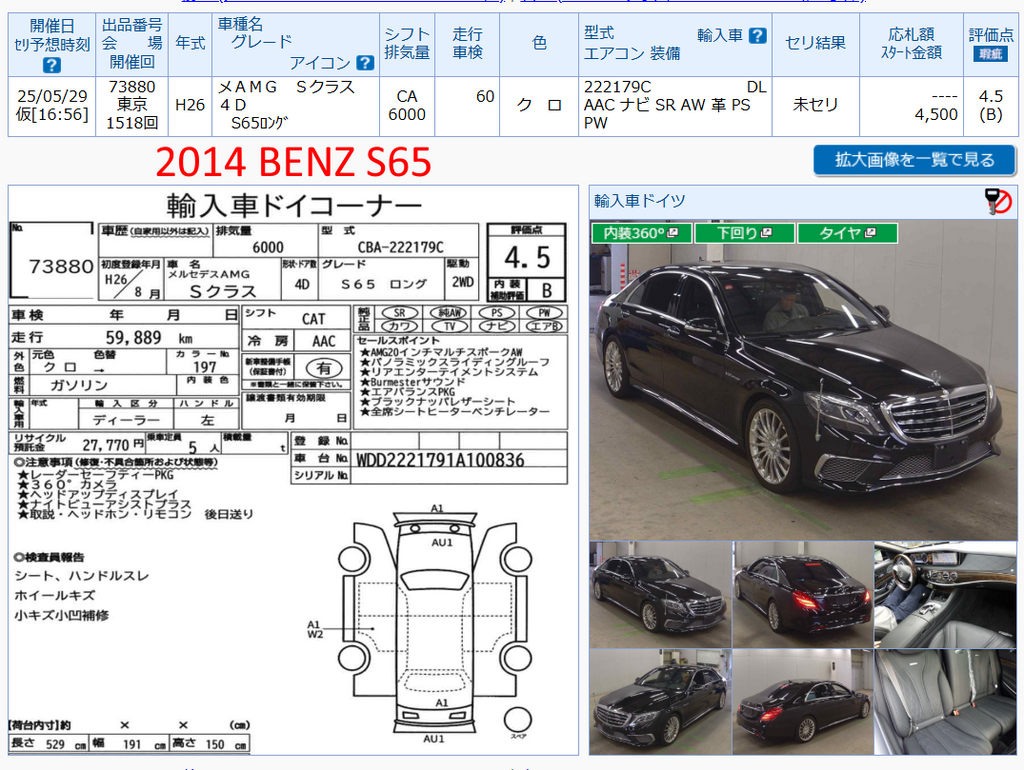1024x770 pixels.
Task: Click the inspector note ホイールキズ
Action: click(x=55, y=596)
